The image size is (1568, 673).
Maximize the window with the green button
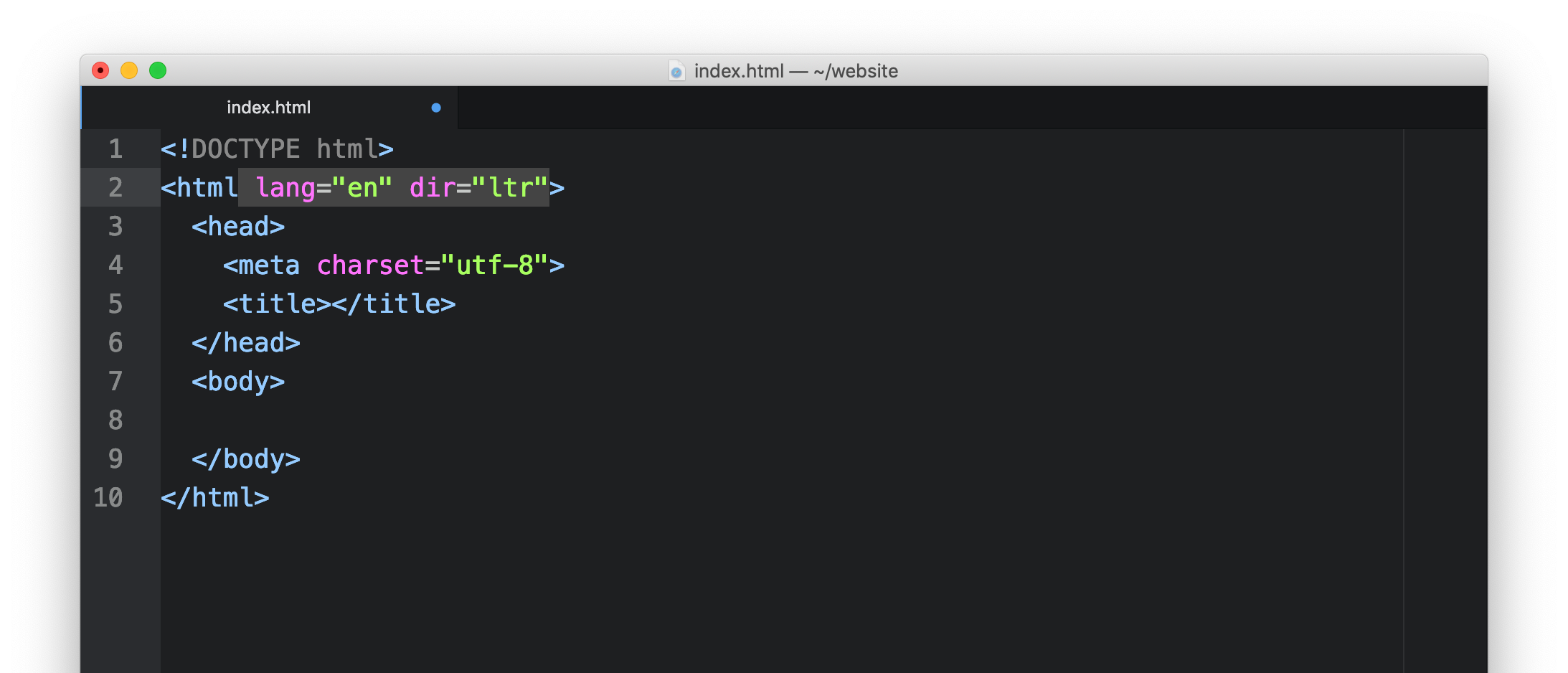pyautogui.click(x=158, y=70)
